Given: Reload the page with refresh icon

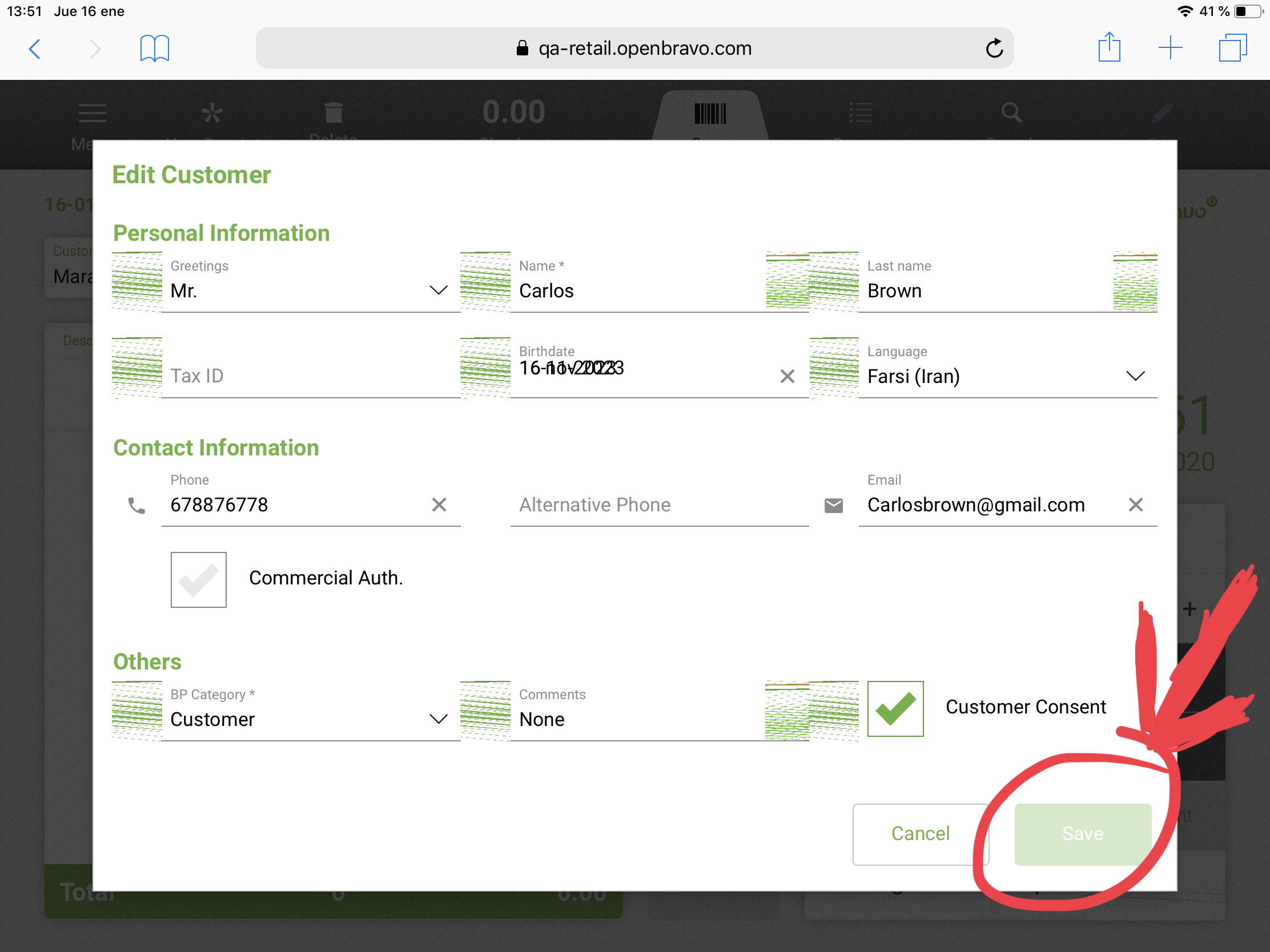Looking at the screenshot, I should tap(994, 48).
